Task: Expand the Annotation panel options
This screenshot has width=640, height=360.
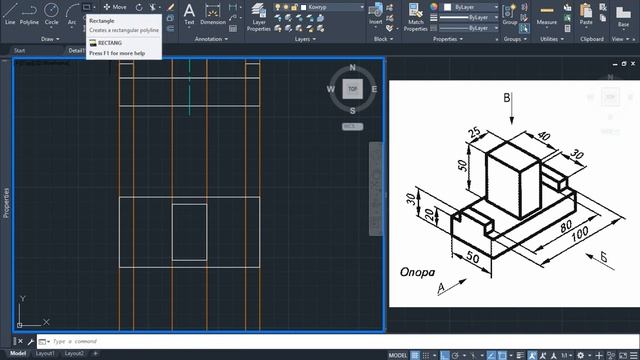Action: point(211,39)
